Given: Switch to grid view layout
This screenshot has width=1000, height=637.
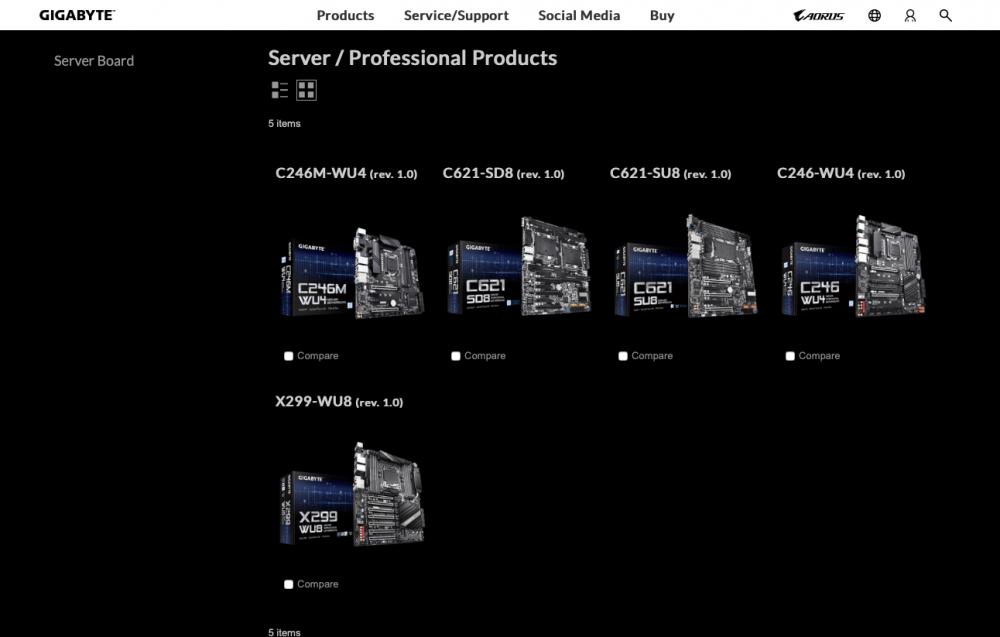Looking at the screenshot, I should [306, 90].
